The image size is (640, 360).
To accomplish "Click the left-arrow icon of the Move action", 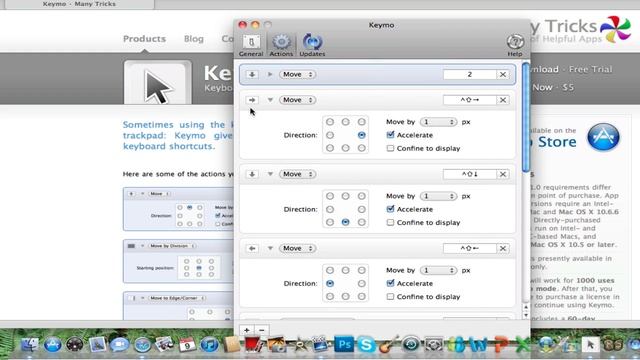I will 252,248.
